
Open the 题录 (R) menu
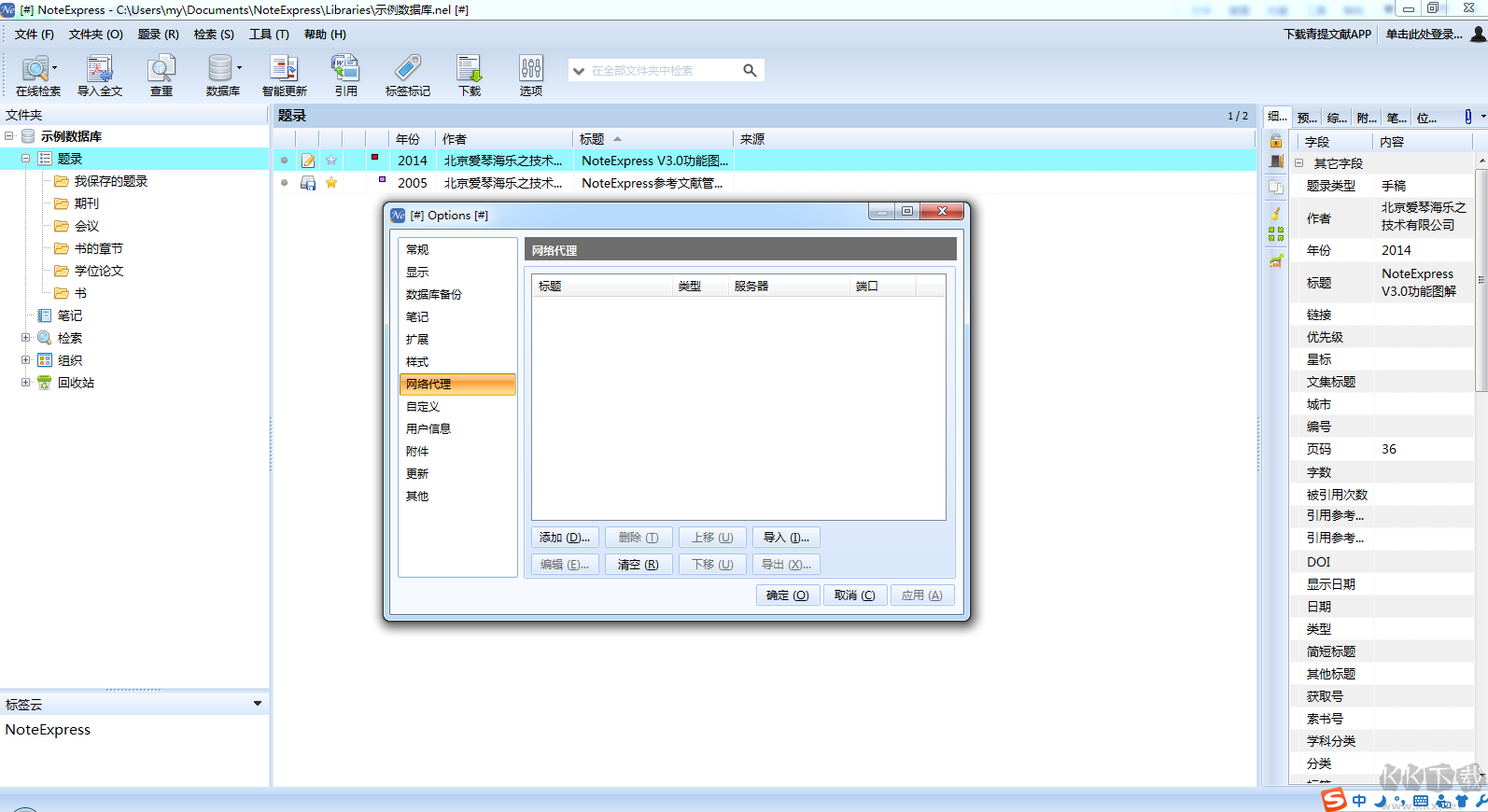pos(158,35)
